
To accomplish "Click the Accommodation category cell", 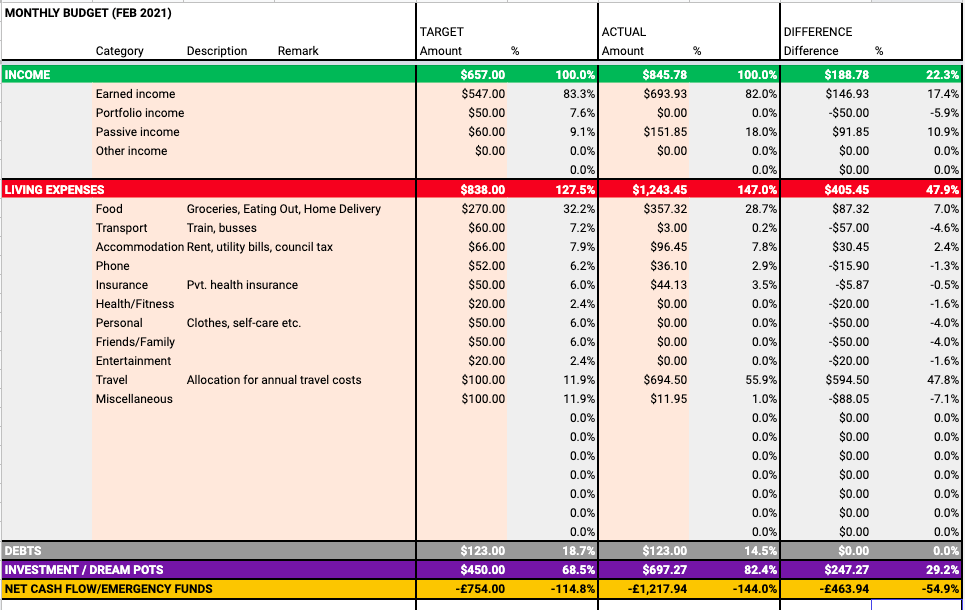I will coord(140,247).
